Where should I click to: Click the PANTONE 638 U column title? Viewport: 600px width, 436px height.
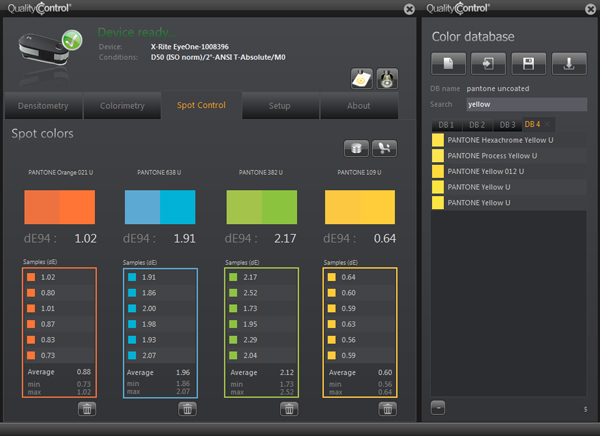pos(159,173)
